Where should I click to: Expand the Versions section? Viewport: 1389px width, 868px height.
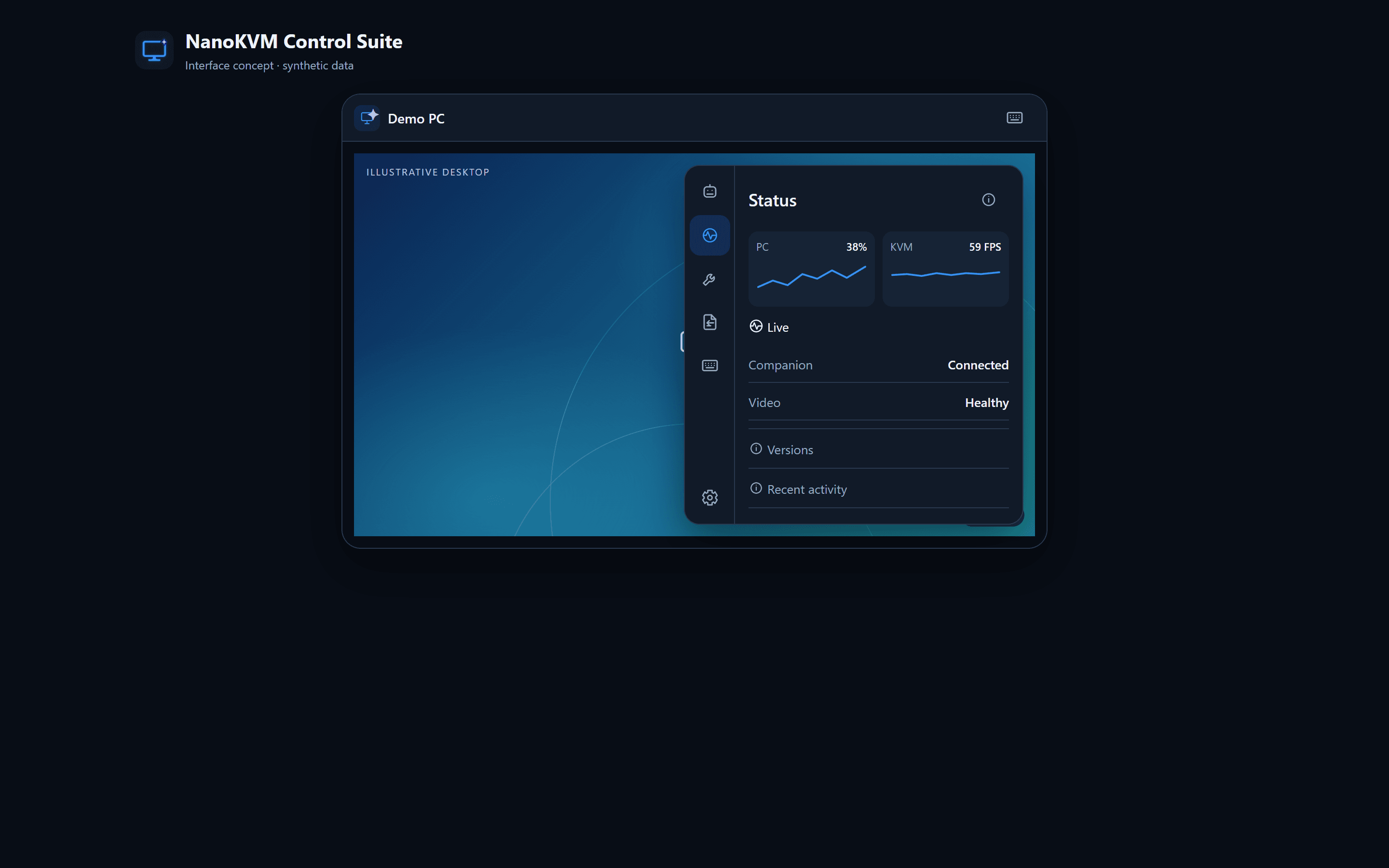coord(878,449)
